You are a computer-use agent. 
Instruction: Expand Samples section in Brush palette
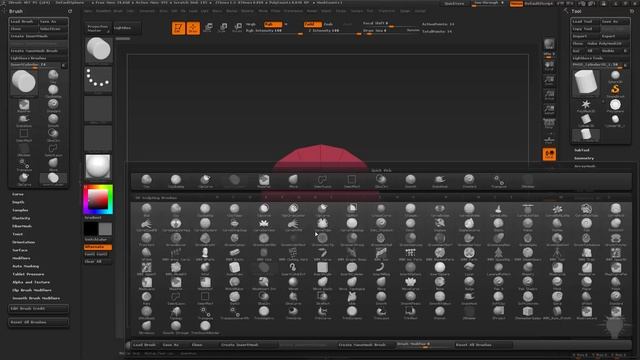(20, 210)
